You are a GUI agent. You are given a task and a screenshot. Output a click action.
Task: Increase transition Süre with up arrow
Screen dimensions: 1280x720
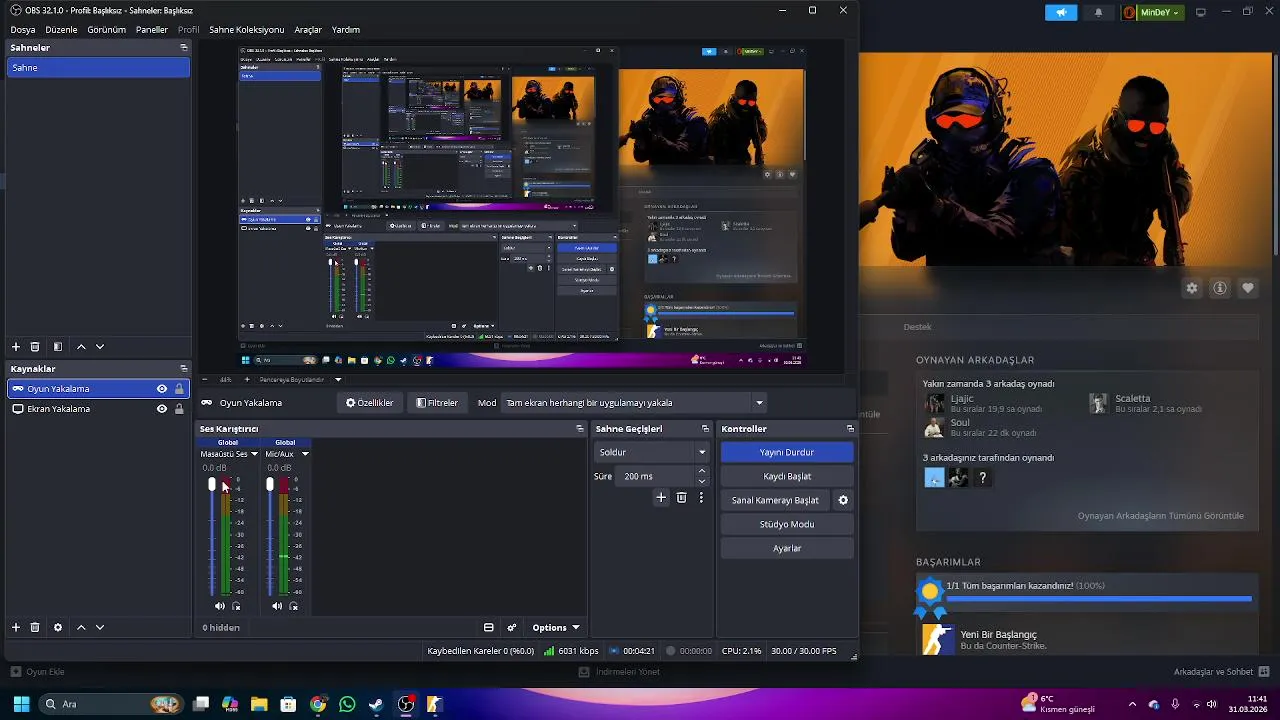[702, 471]
